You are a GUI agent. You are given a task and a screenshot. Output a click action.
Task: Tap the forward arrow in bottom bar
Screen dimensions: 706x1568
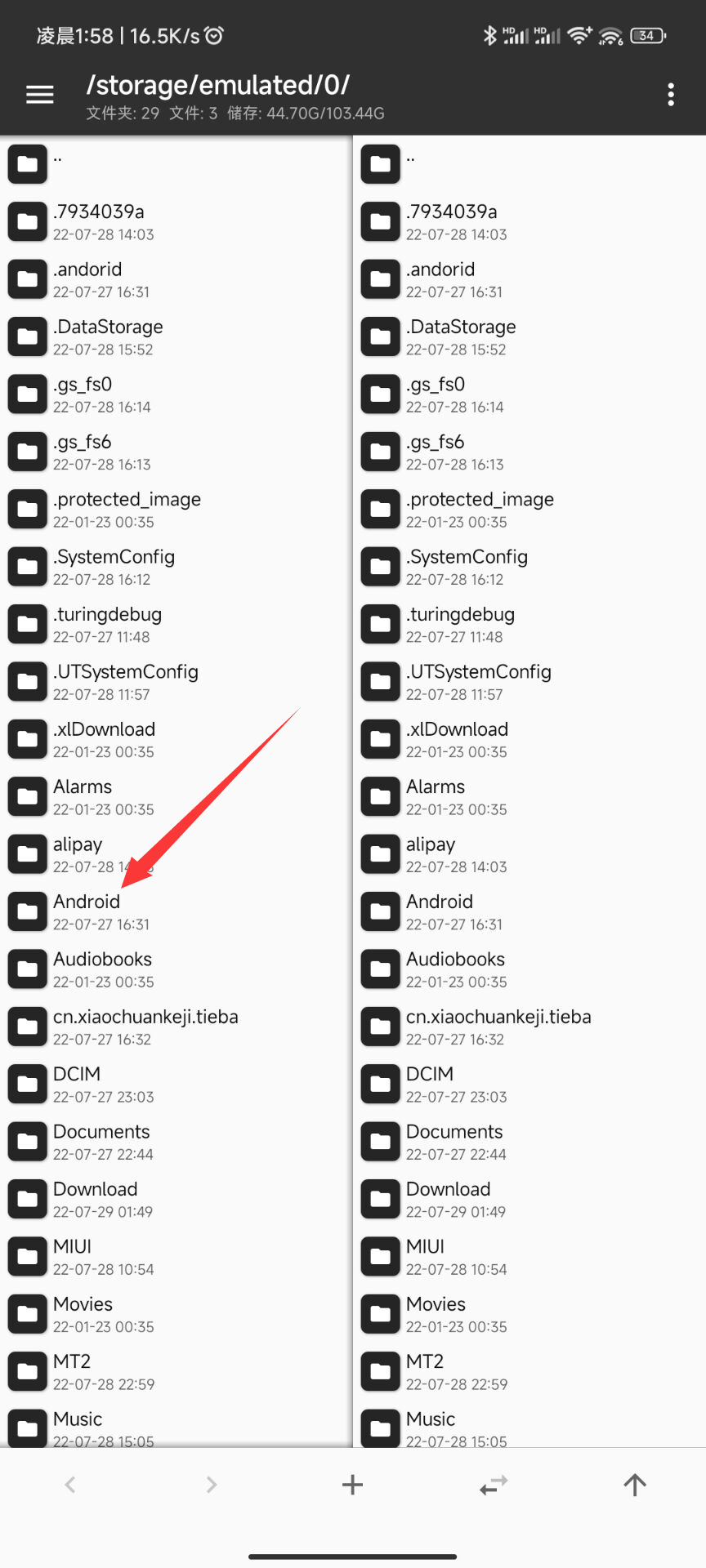[x=212, y=1484]
